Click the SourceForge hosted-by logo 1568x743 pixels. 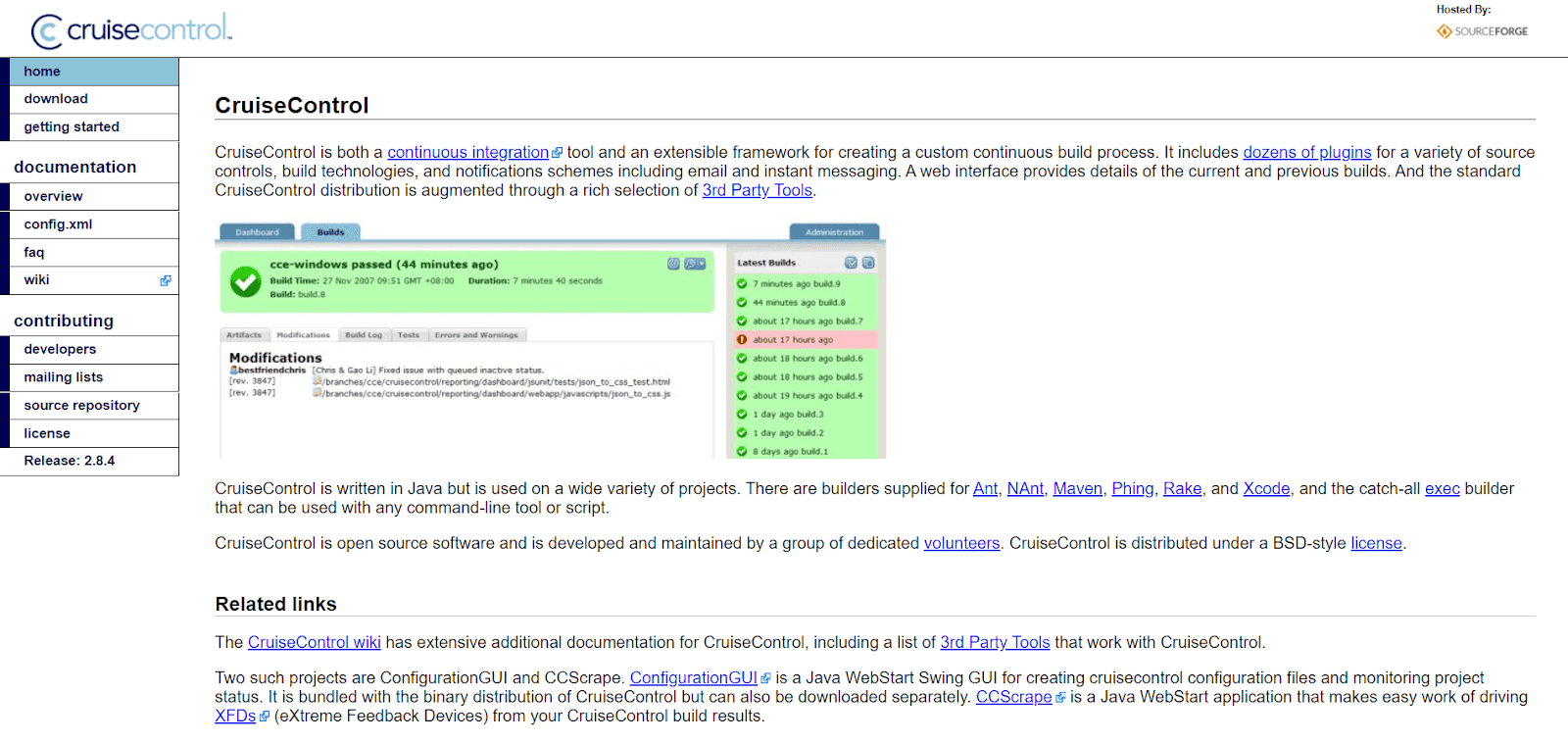point(1482,31)
